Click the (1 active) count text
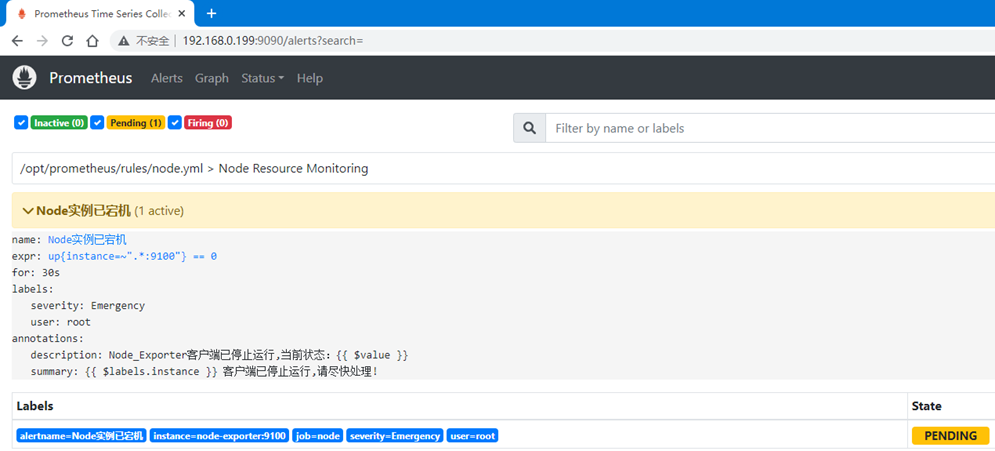This screenshot has width=995, height=451. coord(159,211)
